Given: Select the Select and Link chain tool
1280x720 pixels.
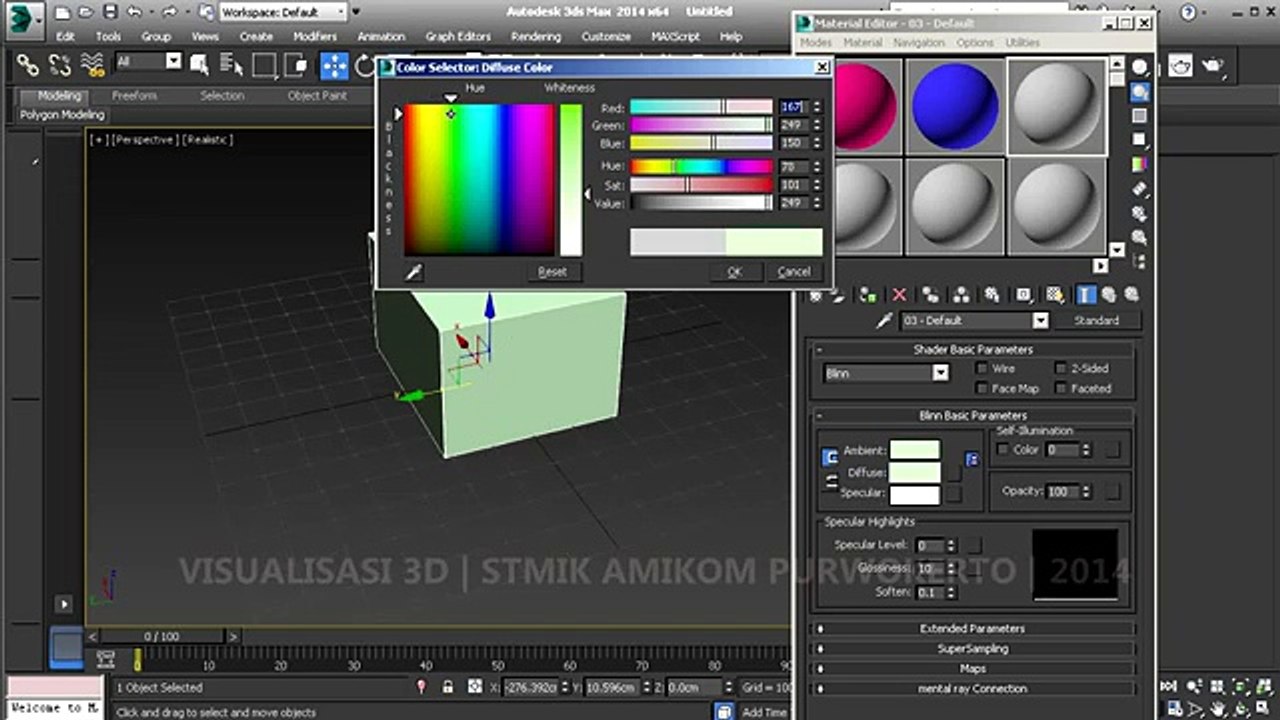Looking at the screenshot, I should pos(28,66).
